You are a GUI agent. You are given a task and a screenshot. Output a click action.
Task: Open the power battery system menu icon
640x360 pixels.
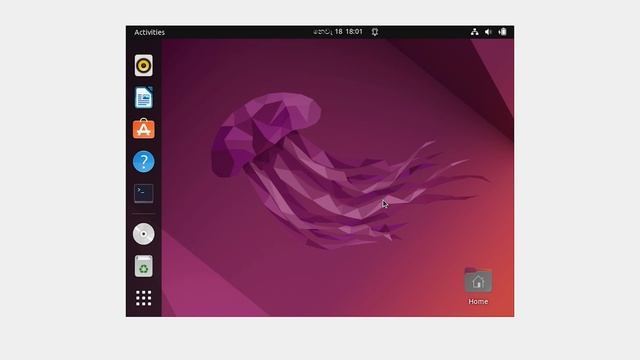(x=502, y=32)
